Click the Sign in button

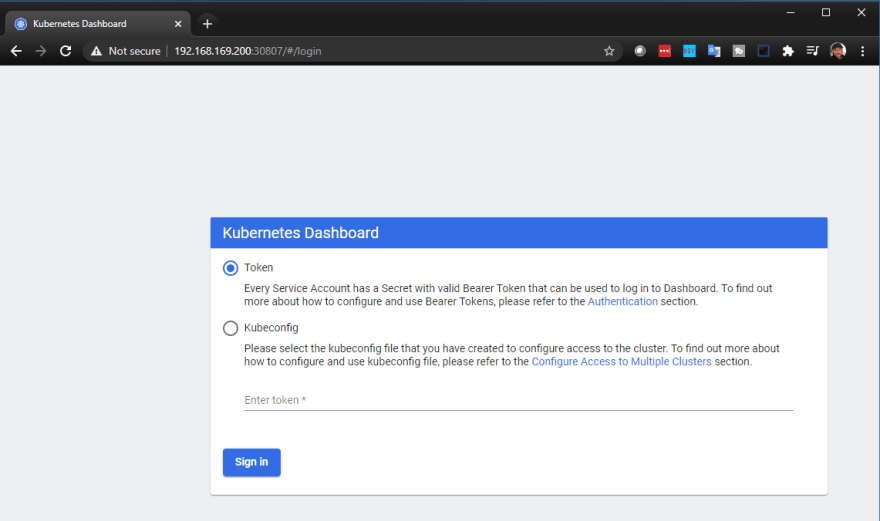(x=251, y=462)
